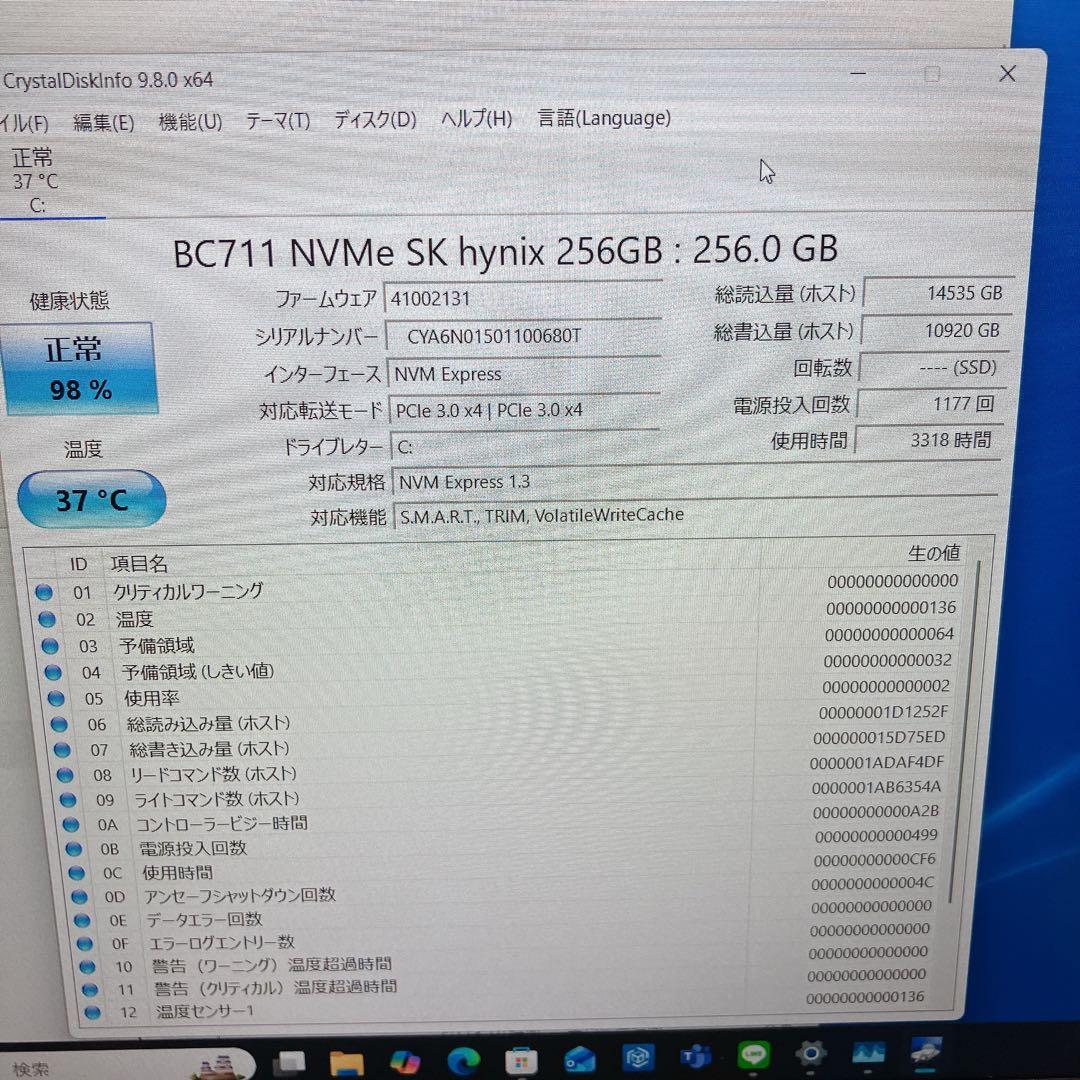Click the status circle for アンセーフシャットダウン回数

(x=79, y=897)
